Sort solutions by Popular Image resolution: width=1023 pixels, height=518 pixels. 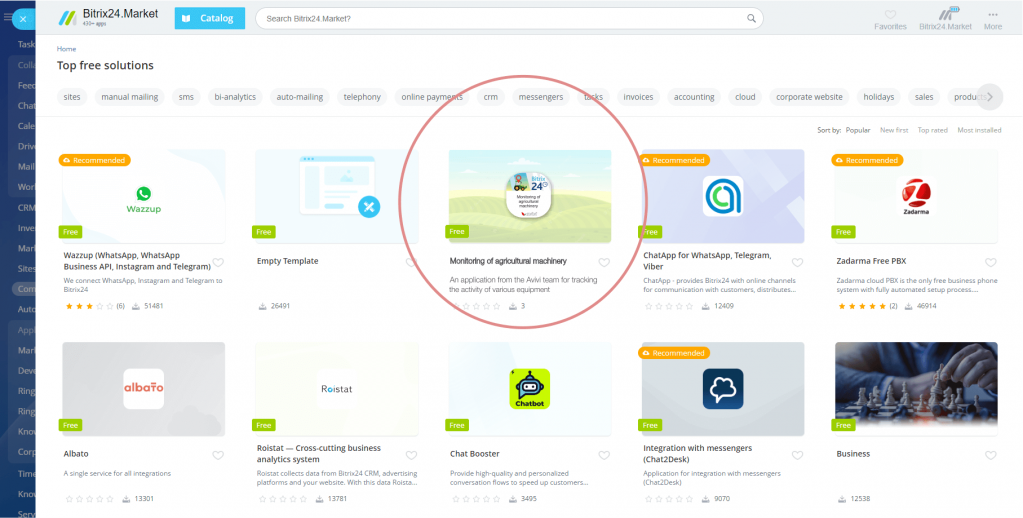pyautogui.click(x=858, y=130)
